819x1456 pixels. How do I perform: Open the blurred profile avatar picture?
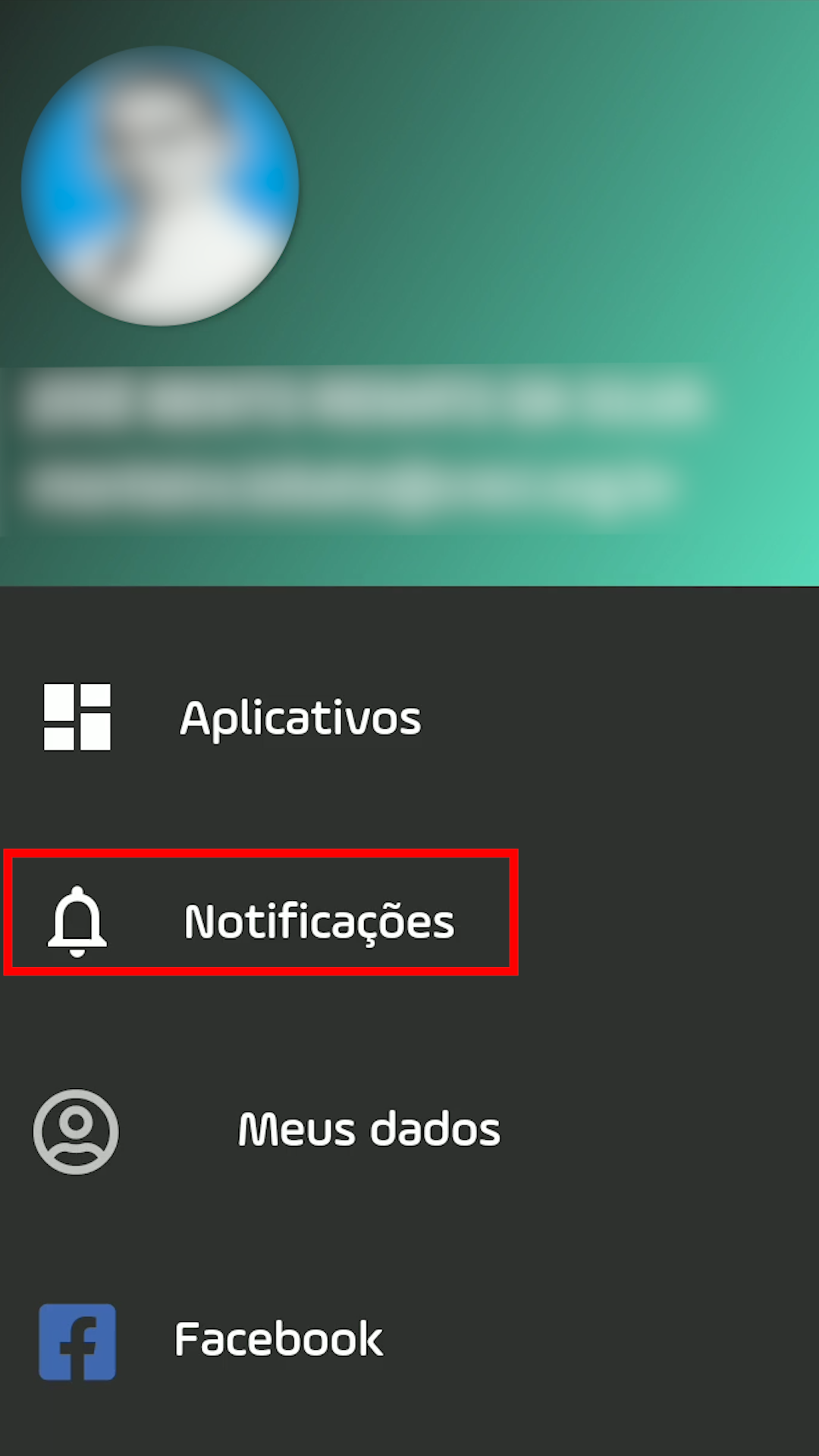click(x=160, y=186)
